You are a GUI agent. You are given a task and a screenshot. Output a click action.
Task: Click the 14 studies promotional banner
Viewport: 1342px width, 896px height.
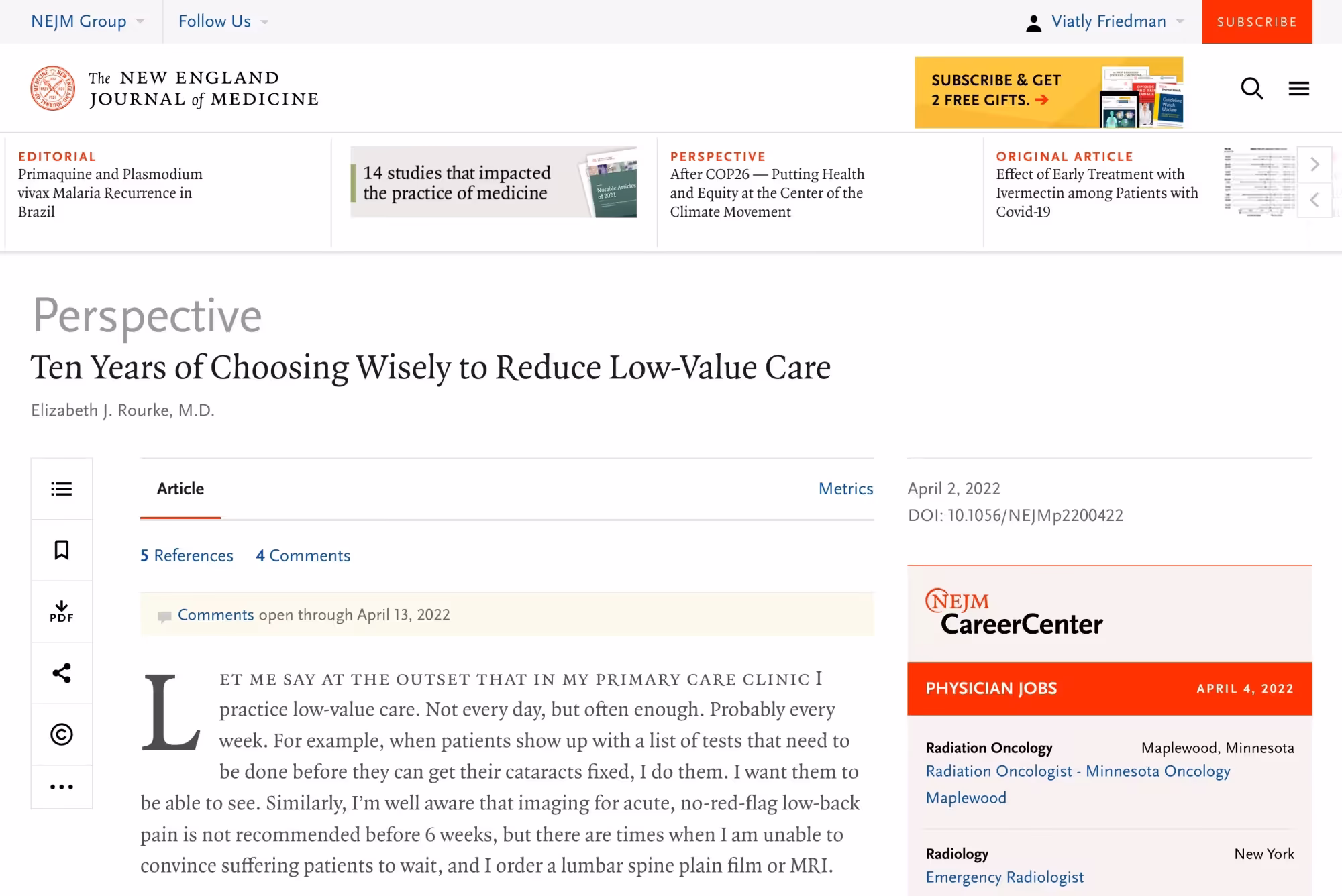(x=493, y=182)
